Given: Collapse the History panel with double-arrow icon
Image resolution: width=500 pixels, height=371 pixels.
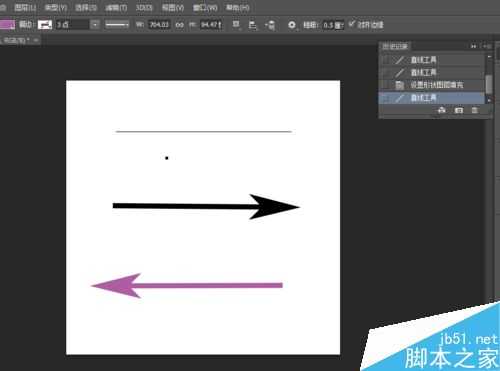Looking at the screenshot, I should pyautogui.click(x=474, y=46).
